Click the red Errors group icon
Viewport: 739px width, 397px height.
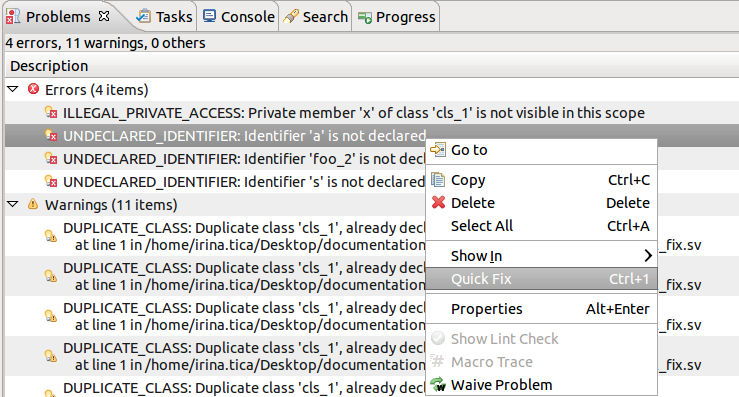[33, 89]
